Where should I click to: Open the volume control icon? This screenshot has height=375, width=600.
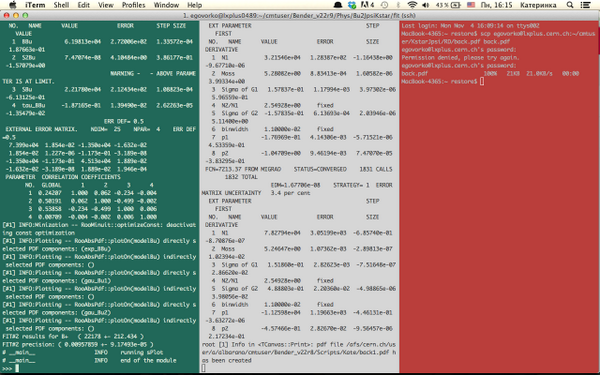pyautogui.click(x=426, y=5)
